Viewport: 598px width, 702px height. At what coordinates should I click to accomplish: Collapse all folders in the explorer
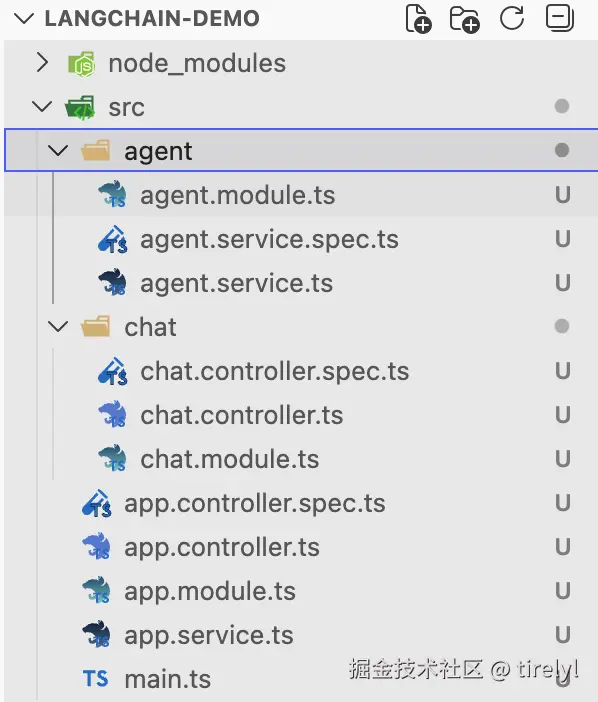tap(560, 18)
